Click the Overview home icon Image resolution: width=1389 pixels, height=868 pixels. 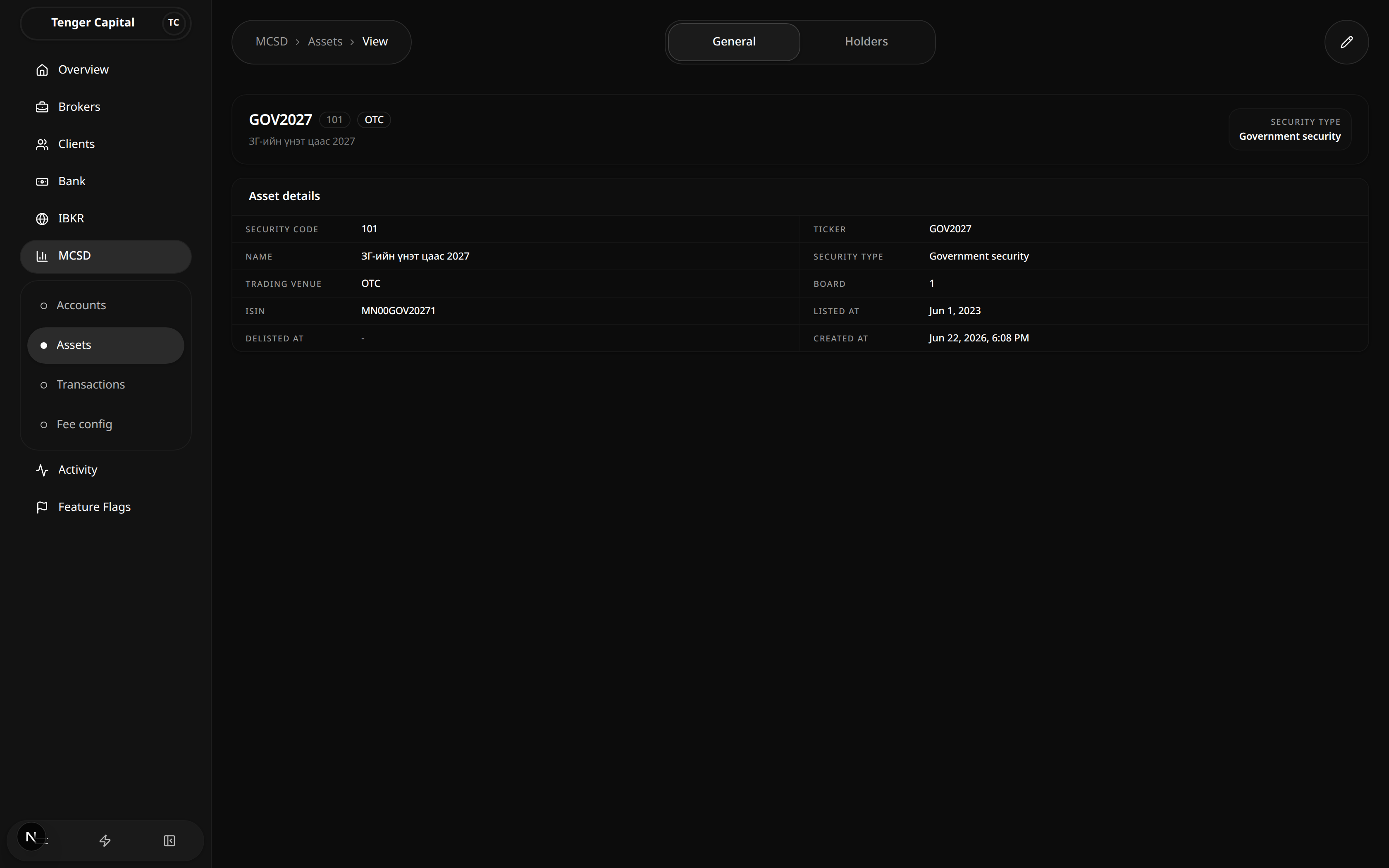[42, 70]
